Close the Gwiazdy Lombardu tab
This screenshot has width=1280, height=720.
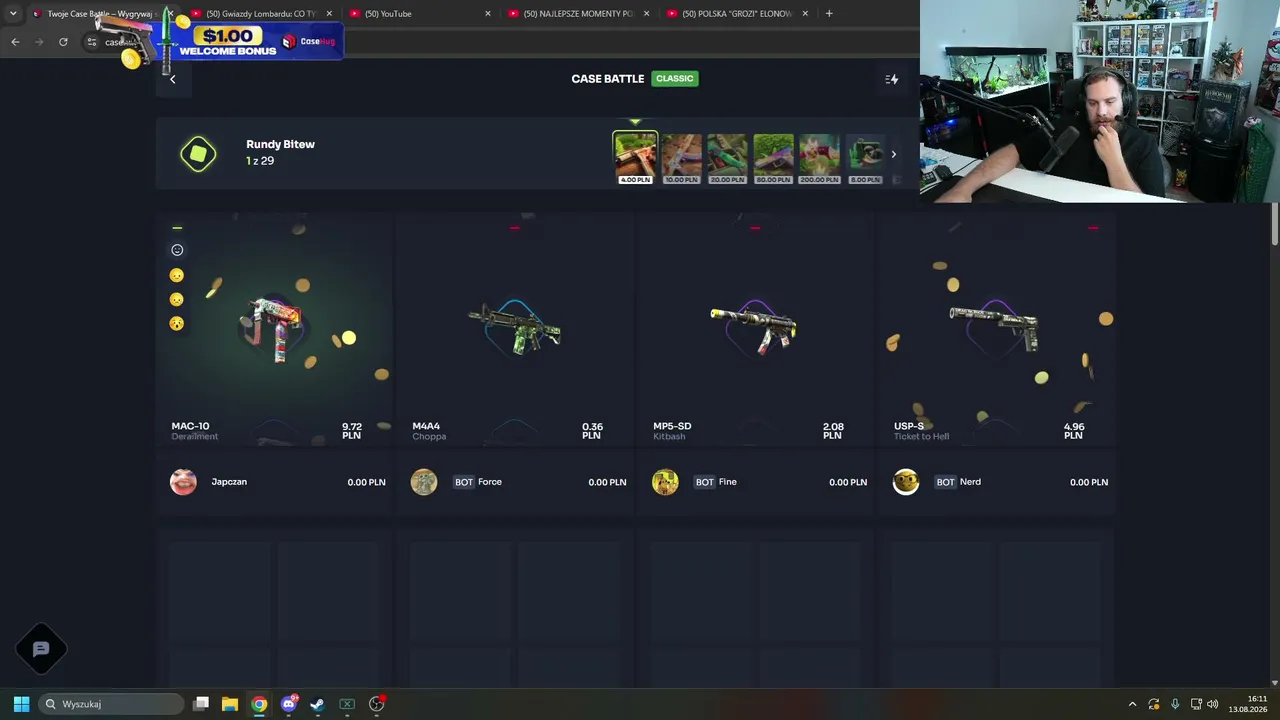[x=329, y=14]
